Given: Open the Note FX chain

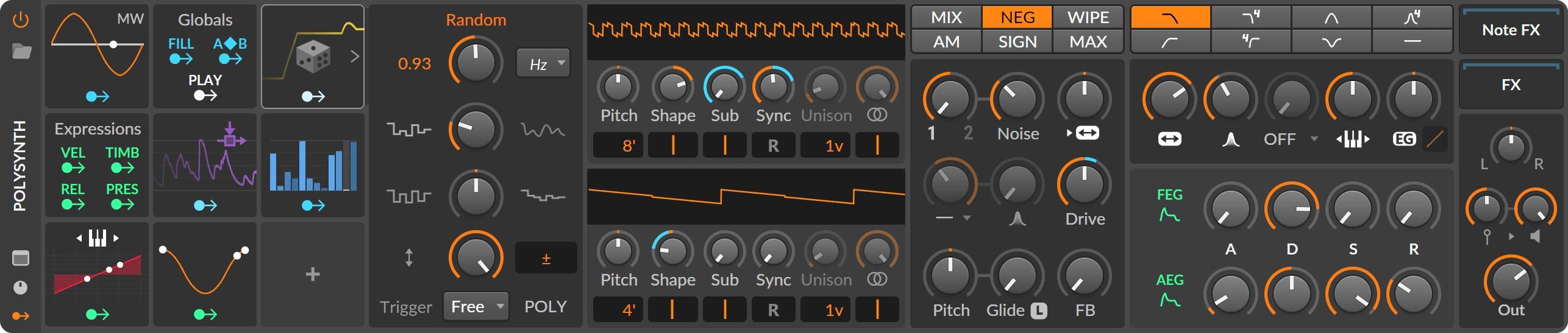Looking at the screenshot, I should 1511,30.
